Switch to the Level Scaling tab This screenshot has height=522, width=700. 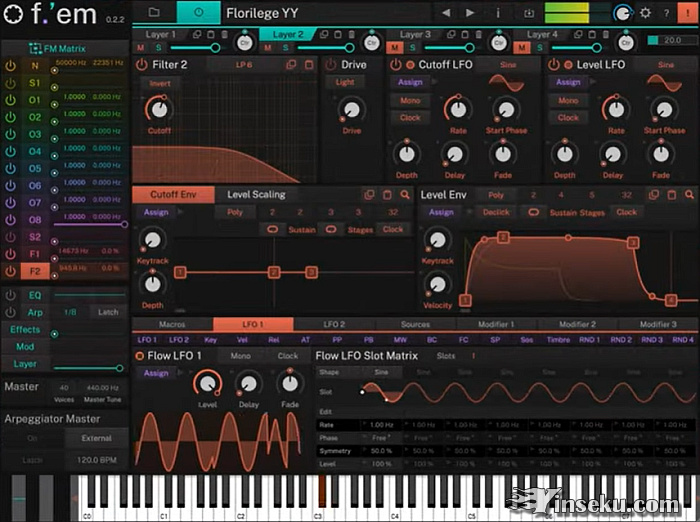pyautogui.click(x=256, y=195)
